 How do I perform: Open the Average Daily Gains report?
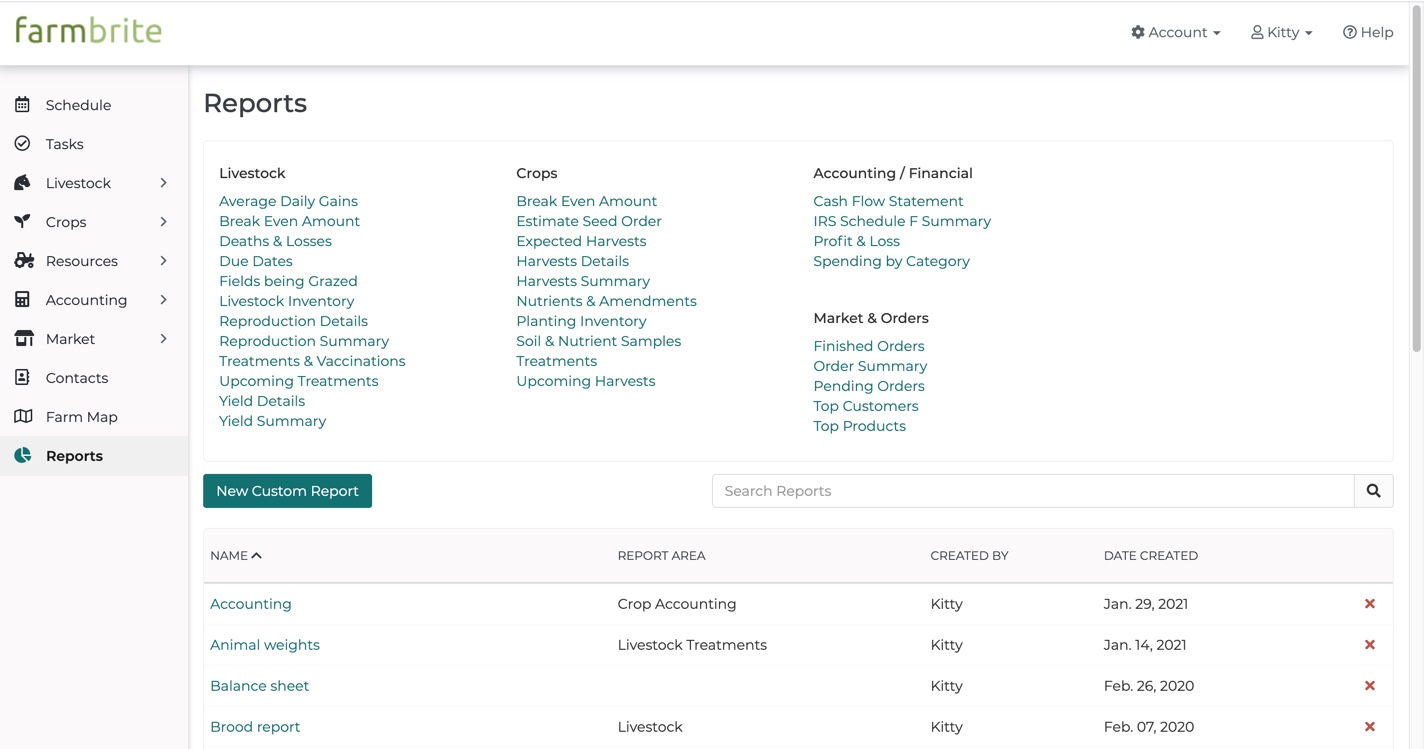pyautogui.click(x=288, y=201)
